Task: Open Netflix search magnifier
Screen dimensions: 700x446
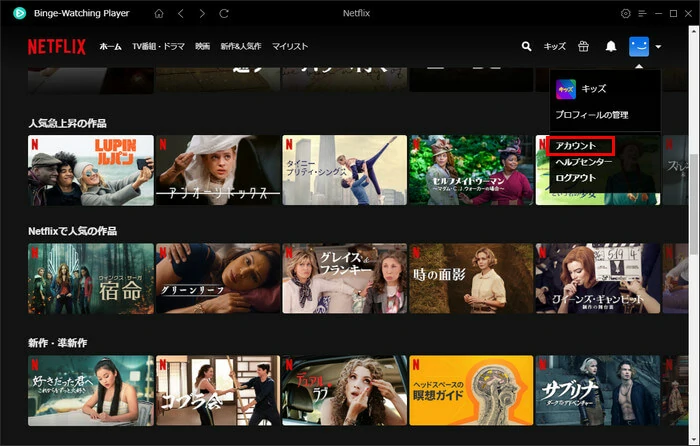Action: tap(527, 46)
